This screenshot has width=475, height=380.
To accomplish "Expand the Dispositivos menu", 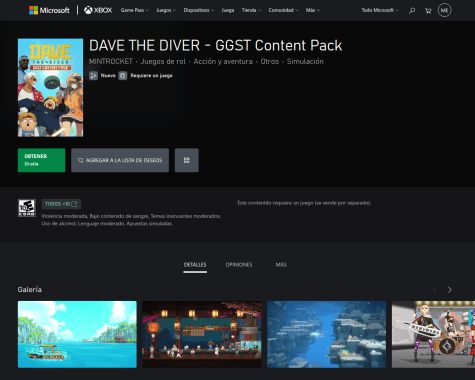I will click(199, 10).
